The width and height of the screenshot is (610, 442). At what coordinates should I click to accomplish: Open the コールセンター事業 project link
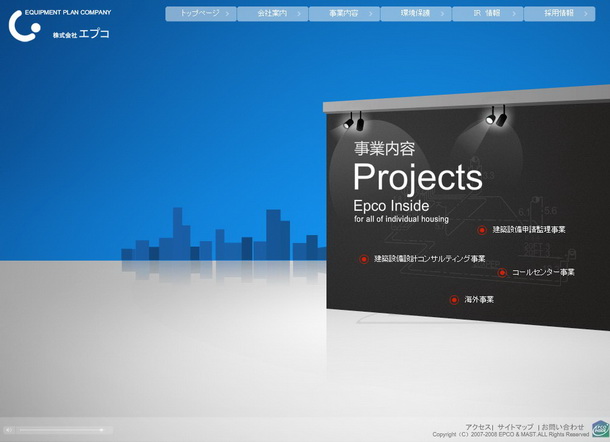click(x=543, y=272)
